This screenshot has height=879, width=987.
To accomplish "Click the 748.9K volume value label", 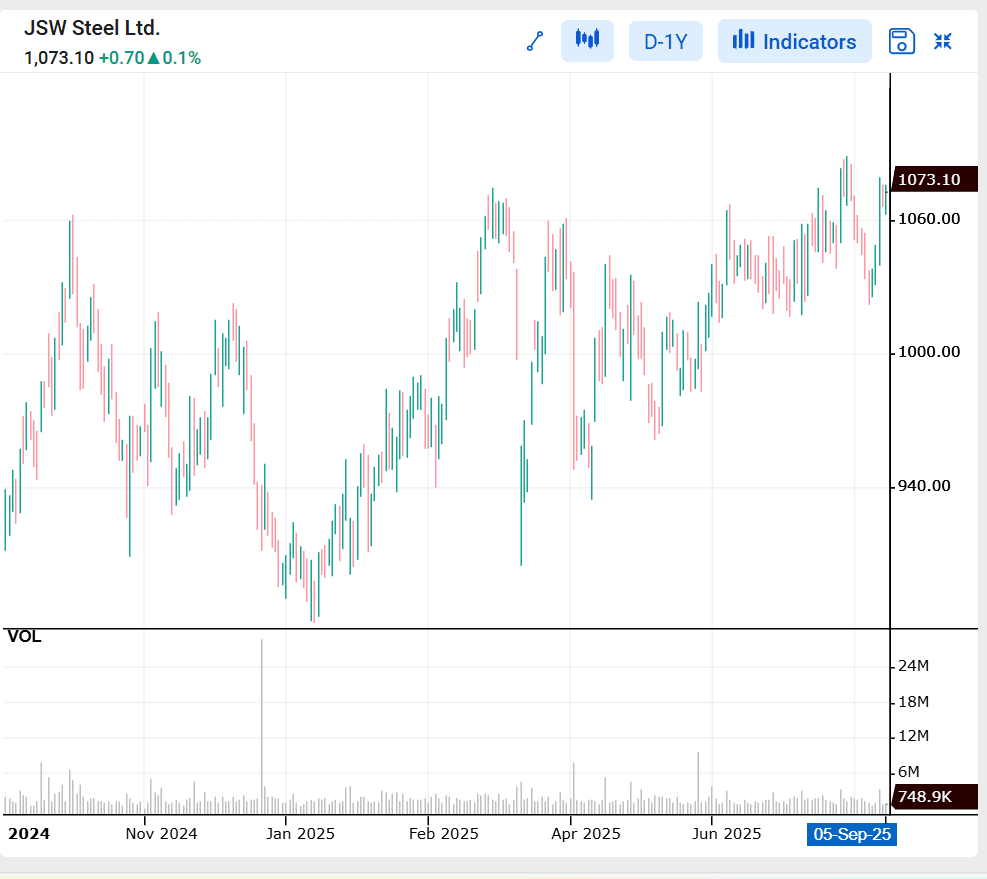I will [x=935, y=797].
